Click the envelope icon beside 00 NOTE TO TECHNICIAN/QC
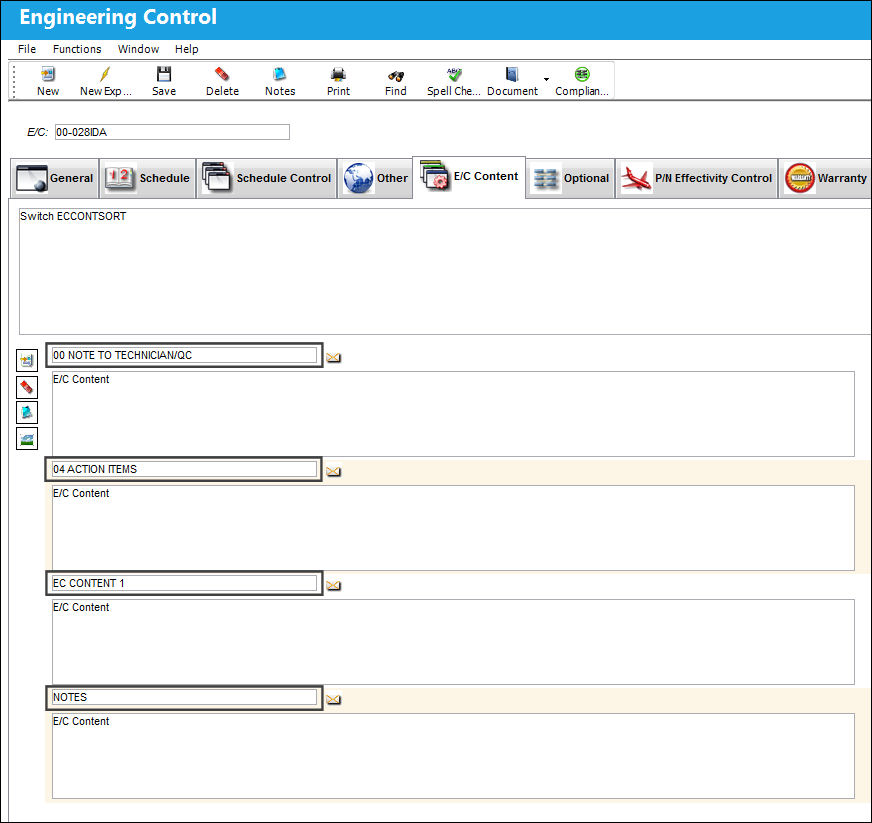 [333, 358]
